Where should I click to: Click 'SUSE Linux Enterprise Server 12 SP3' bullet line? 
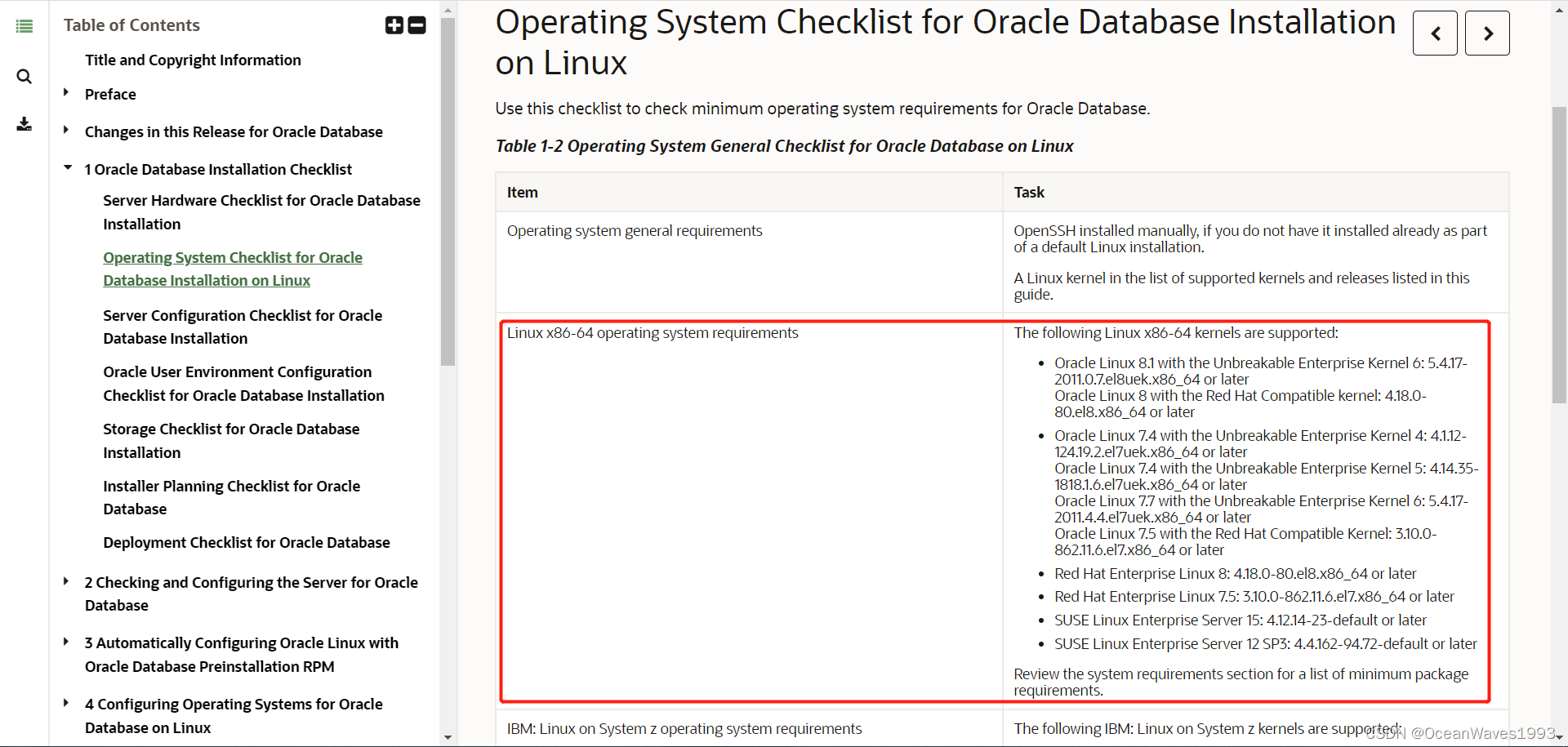click(1266, 644)
